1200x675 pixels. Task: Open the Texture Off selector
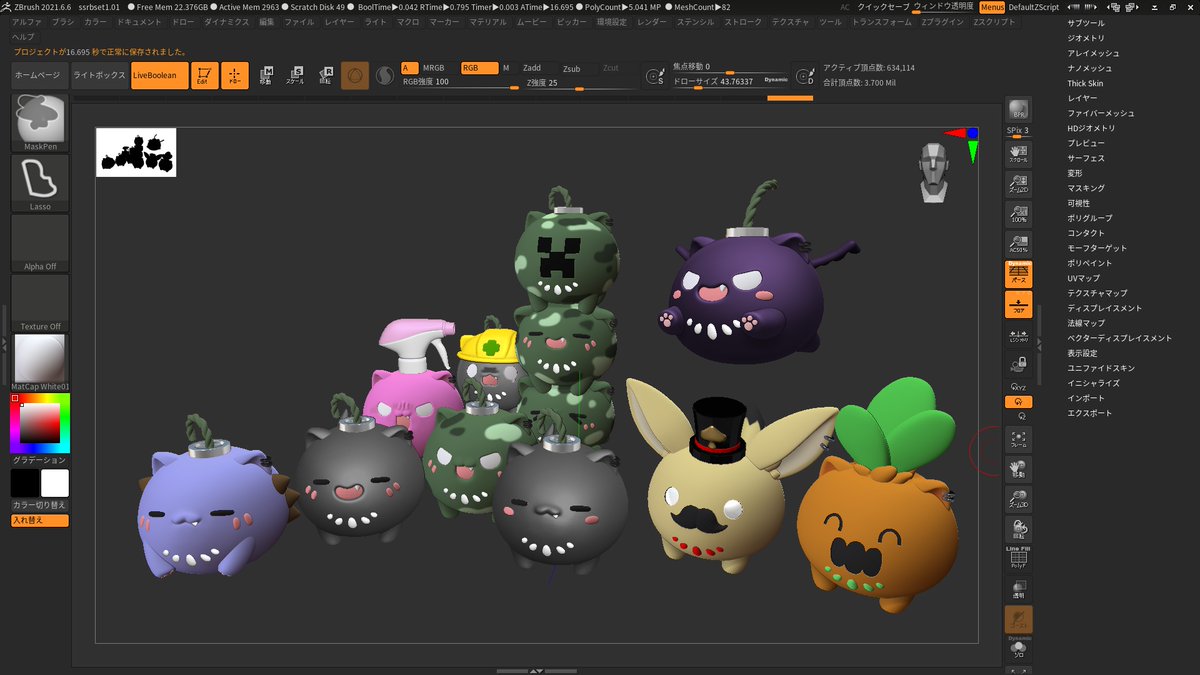(40, 303)
